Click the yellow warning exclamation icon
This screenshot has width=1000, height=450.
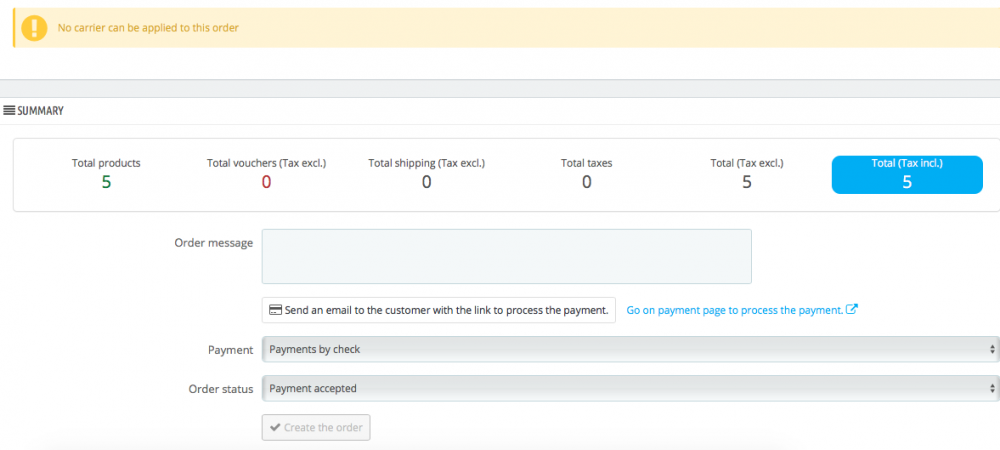[x=32, y=27]
